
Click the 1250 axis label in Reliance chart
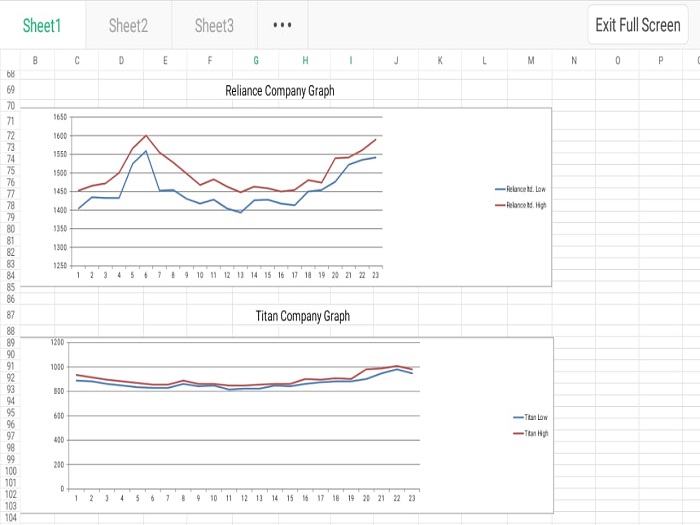point(60,266)
